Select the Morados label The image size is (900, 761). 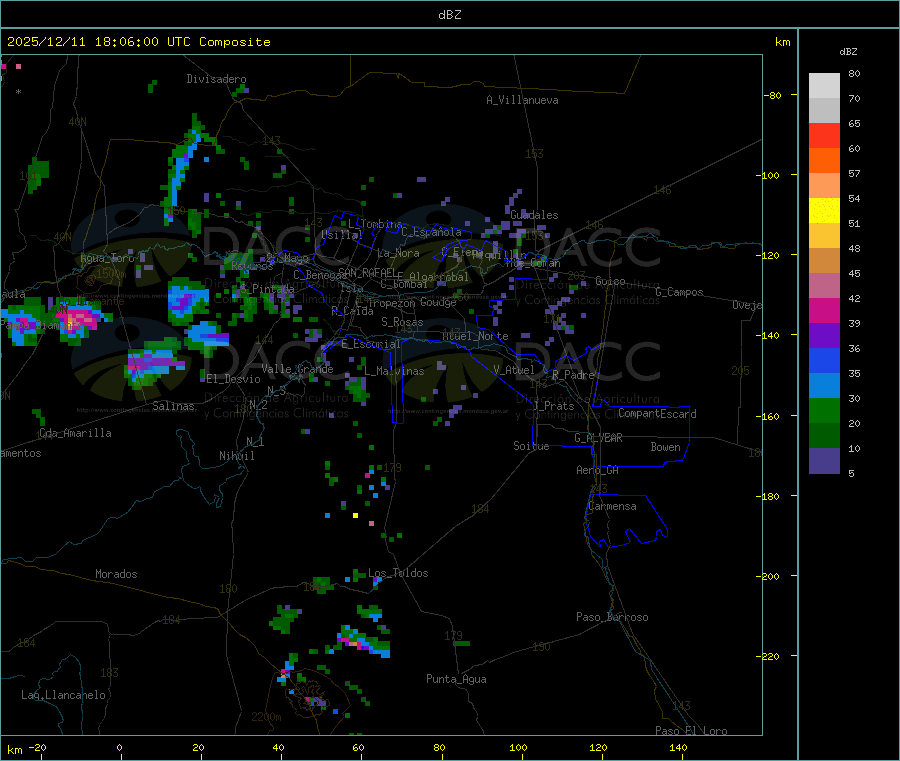point(116,574)
